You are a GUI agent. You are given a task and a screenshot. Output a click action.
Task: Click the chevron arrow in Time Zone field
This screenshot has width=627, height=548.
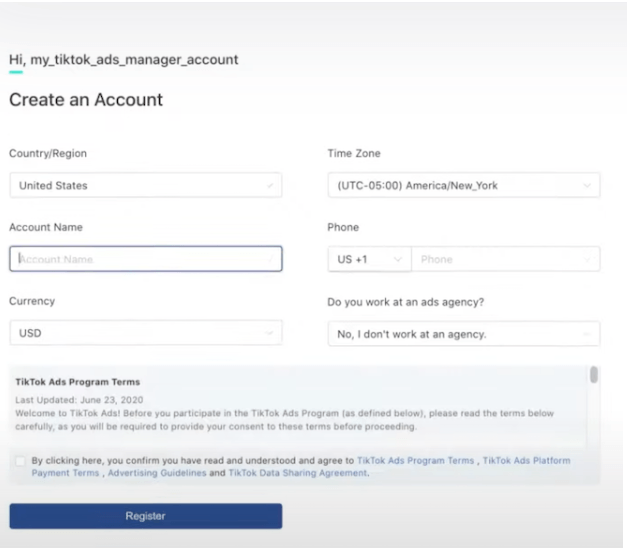click(x=587, y=186)
